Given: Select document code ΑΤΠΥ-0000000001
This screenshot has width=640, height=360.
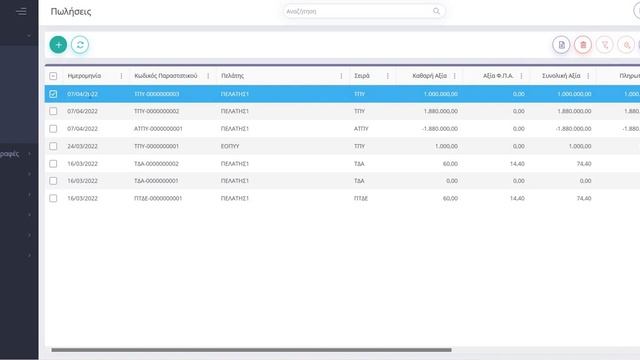Looking at the screenshot, I should tap(158, 129).
